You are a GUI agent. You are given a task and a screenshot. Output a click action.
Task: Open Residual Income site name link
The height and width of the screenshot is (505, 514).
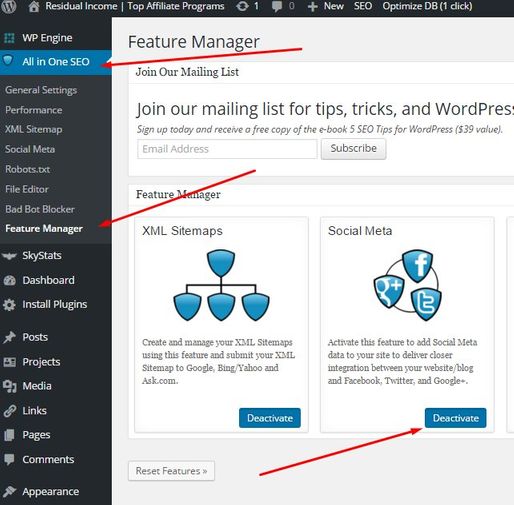click(135, 6)
